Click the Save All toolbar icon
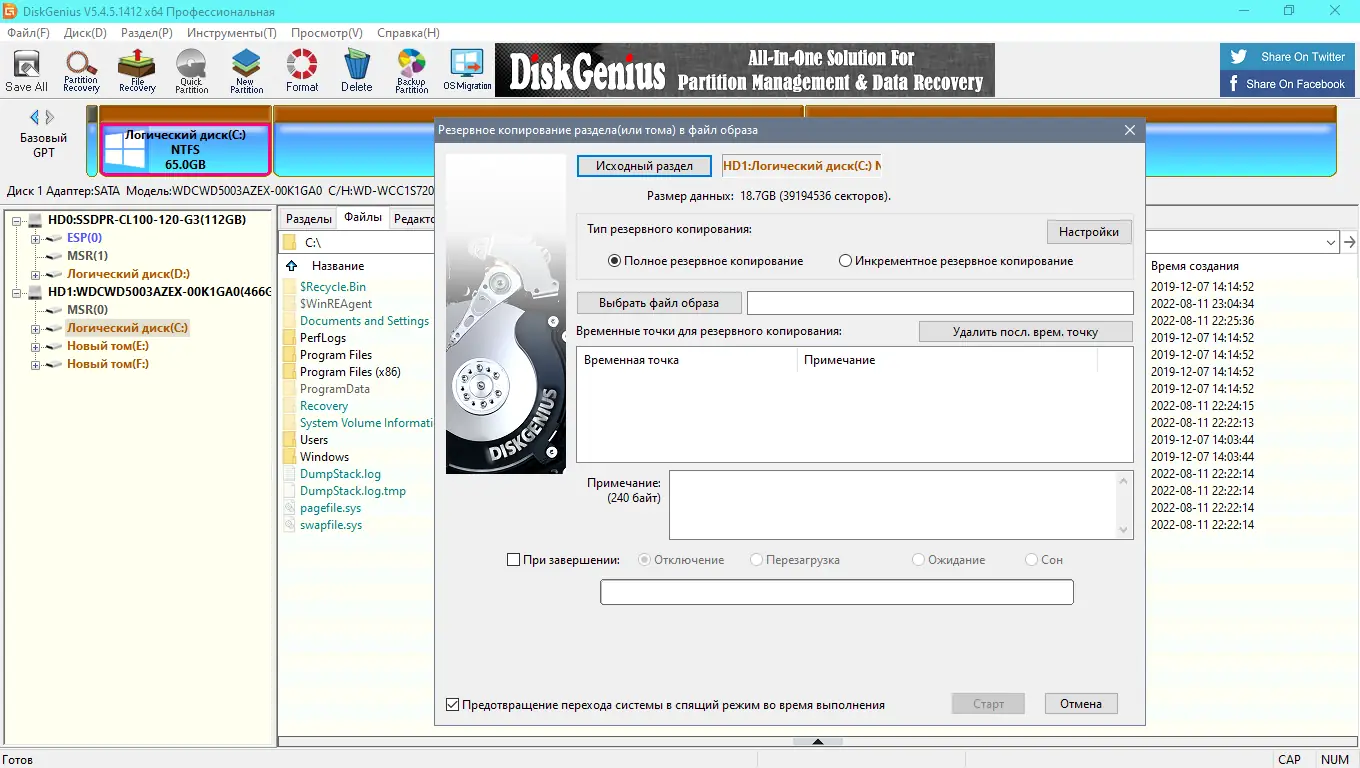Screen dimensions: 1360x768 coord(26,71)
